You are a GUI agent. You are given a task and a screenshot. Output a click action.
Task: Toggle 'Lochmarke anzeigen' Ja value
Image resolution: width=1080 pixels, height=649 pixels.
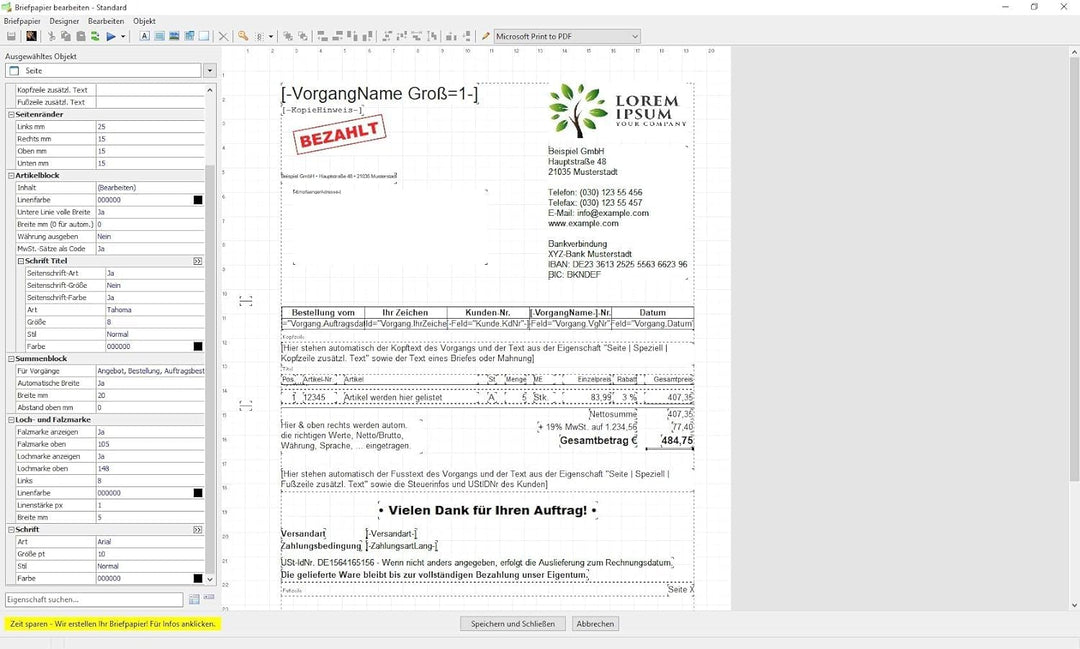150,456
